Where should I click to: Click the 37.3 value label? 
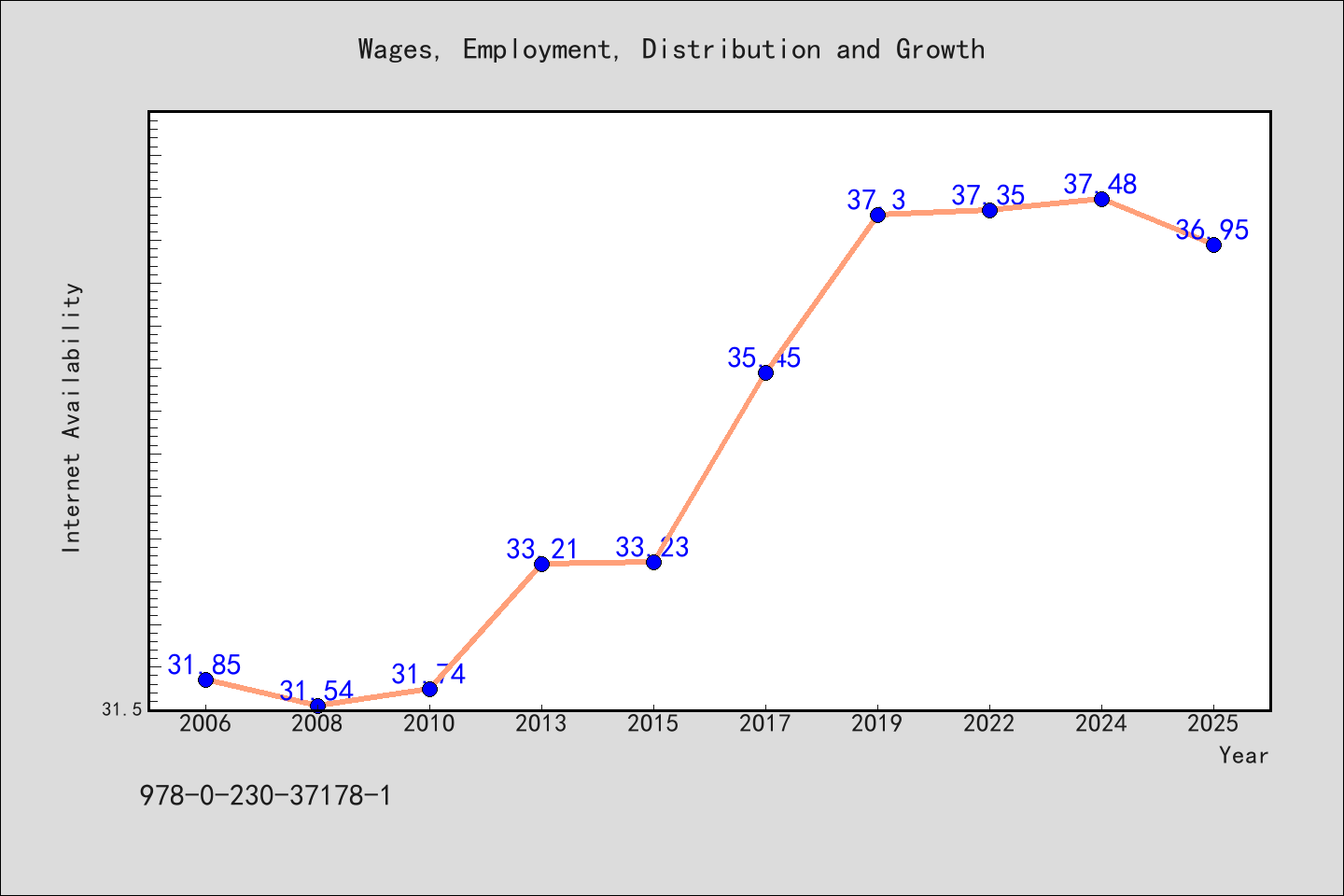click(876, 201)
